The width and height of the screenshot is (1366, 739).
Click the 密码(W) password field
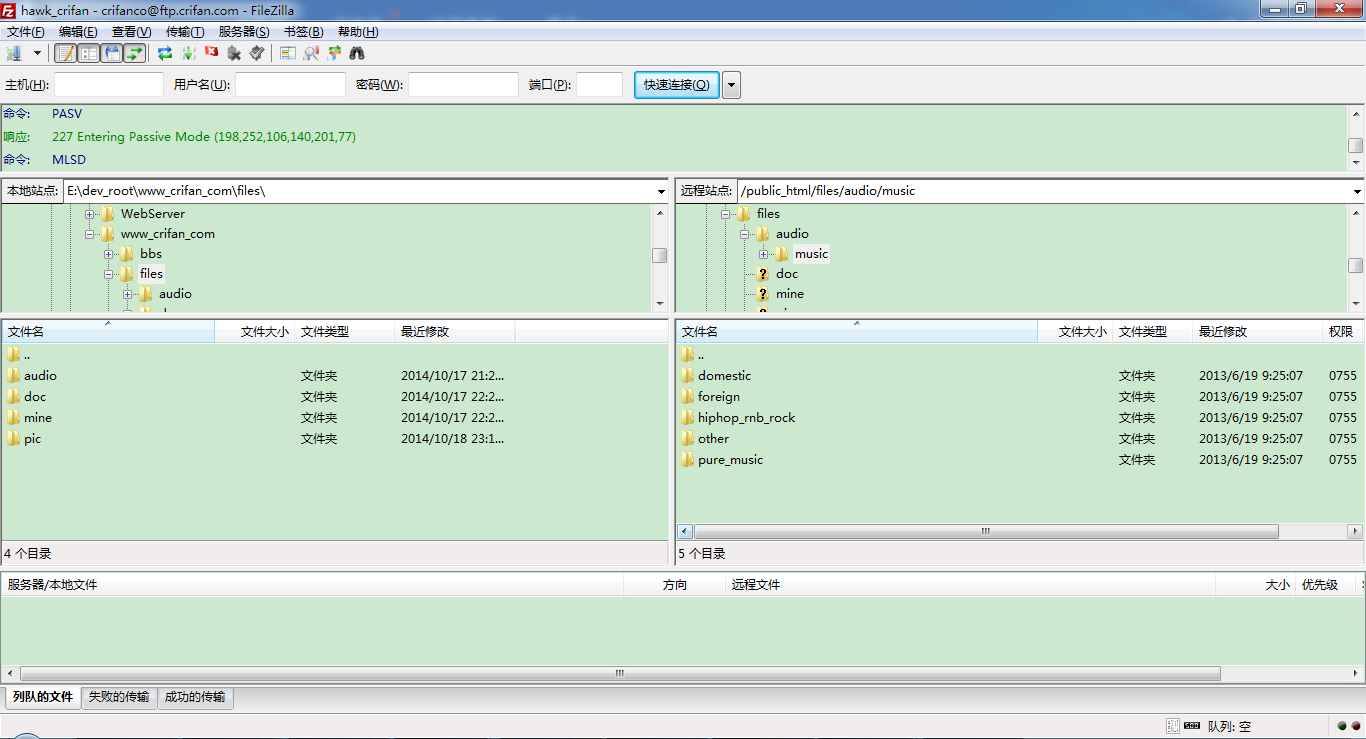pos(464,85)
